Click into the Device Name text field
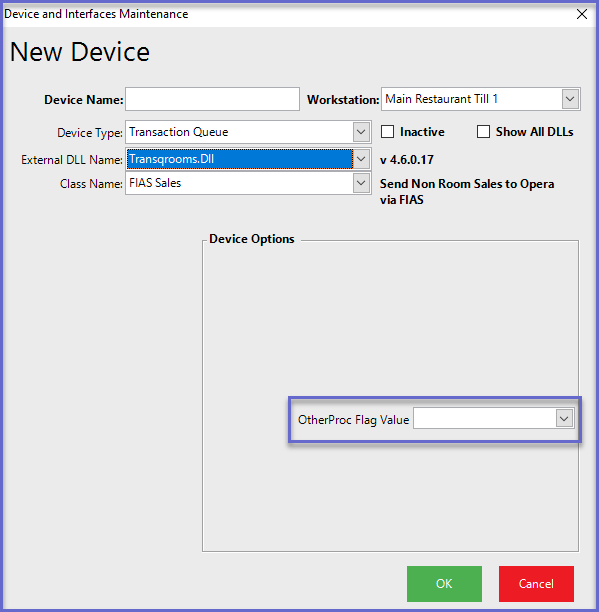The image size is (599, 612). click(x=212, y=99)
